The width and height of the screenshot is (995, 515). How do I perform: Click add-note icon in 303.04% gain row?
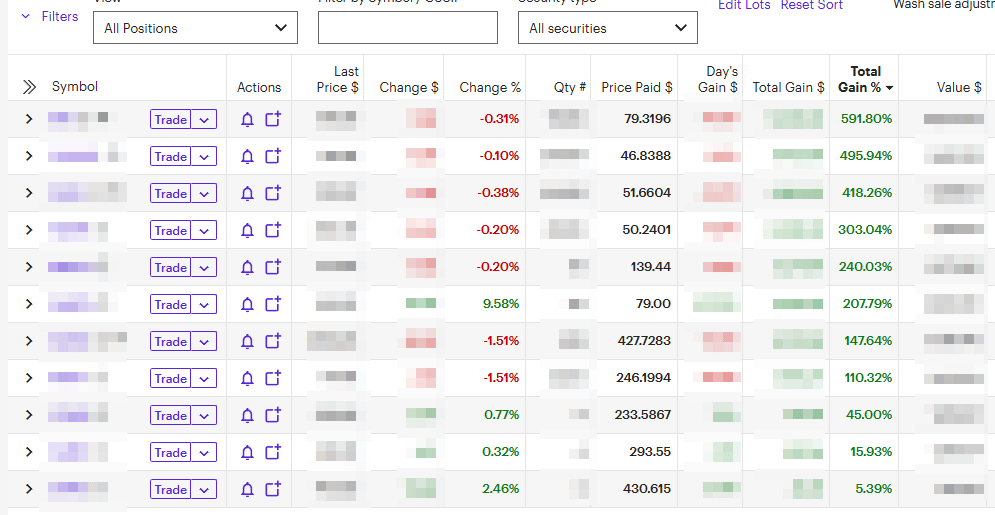pos(273,231)
